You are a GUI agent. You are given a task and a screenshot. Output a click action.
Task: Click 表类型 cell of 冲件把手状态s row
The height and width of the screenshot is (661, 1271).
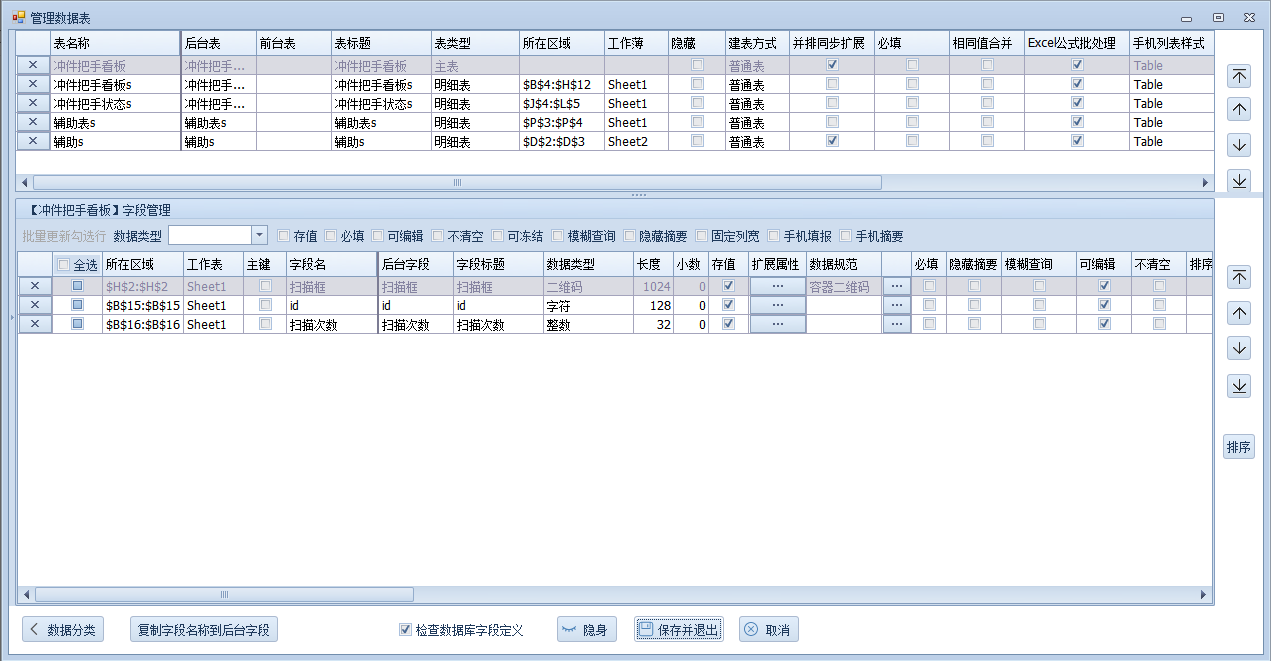[x=474, y=104]
